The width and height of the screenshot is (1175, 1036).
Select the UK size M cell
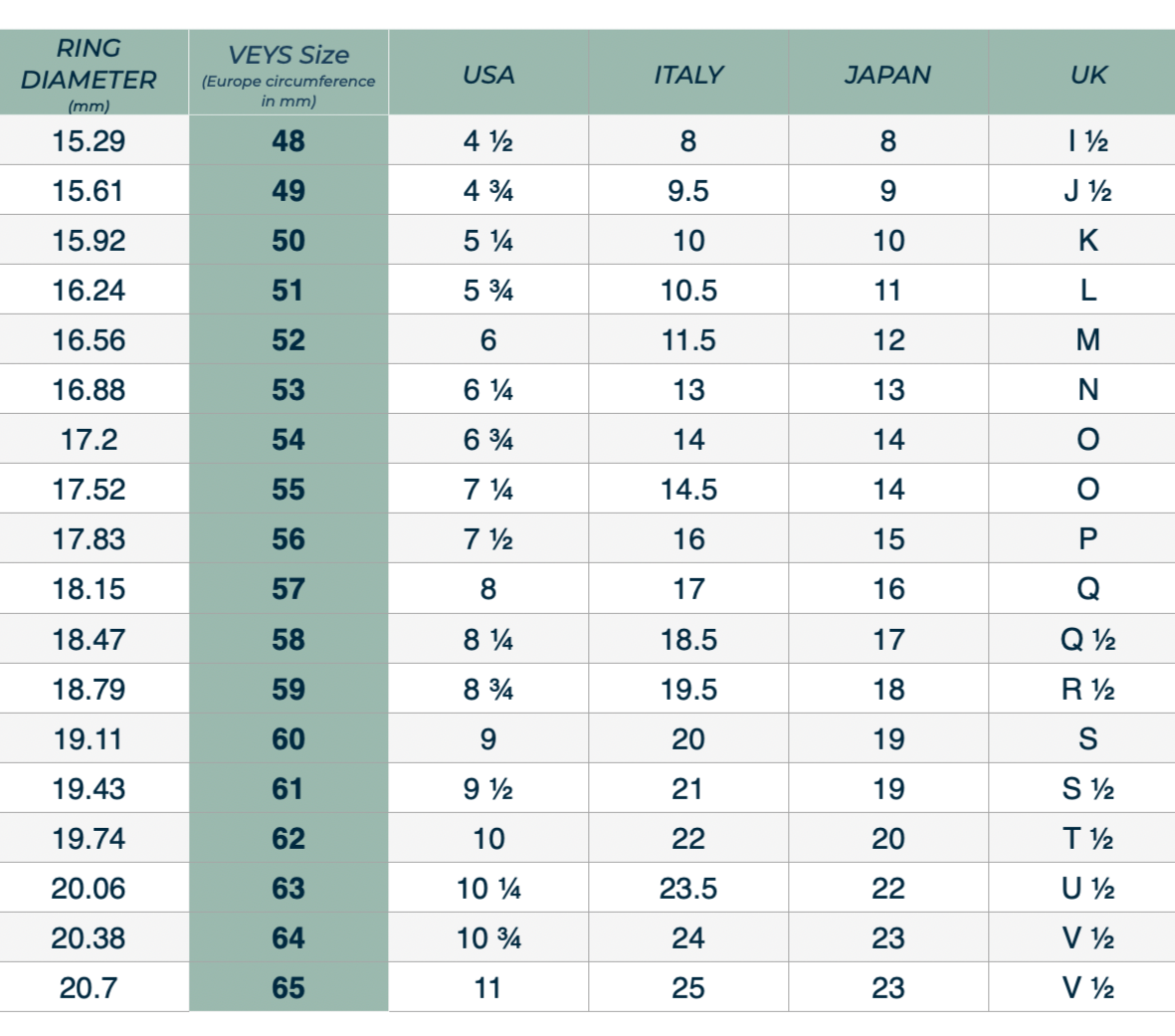(x=1088, y=340)
